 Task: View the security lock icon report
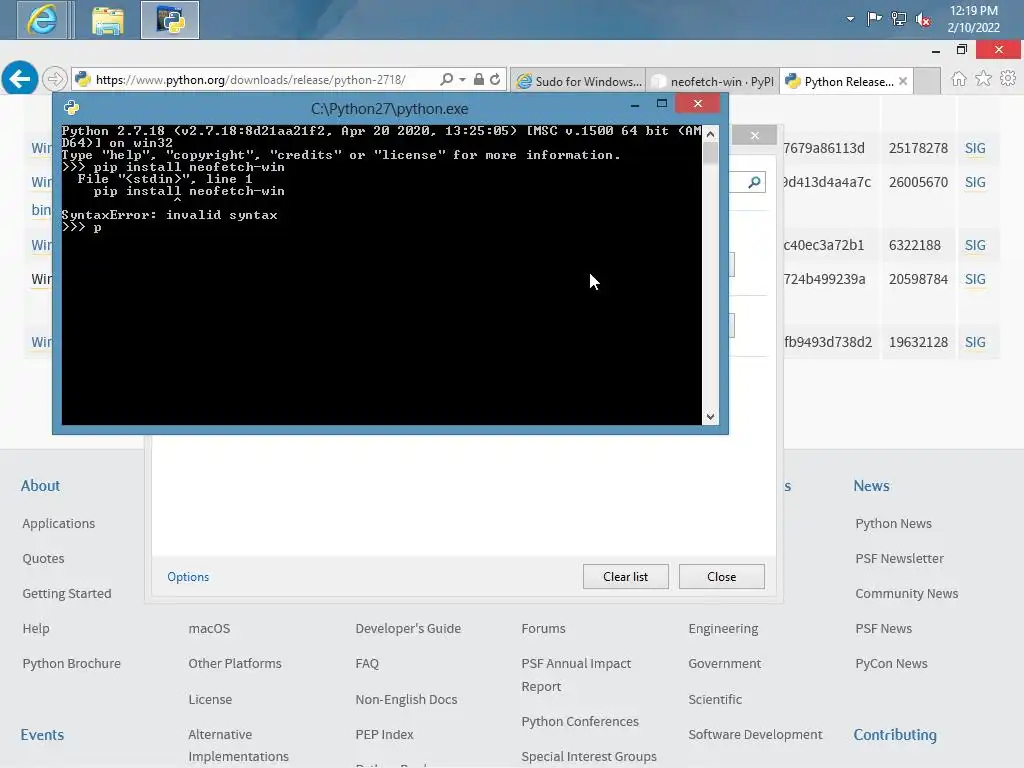(x=479, y=79)
